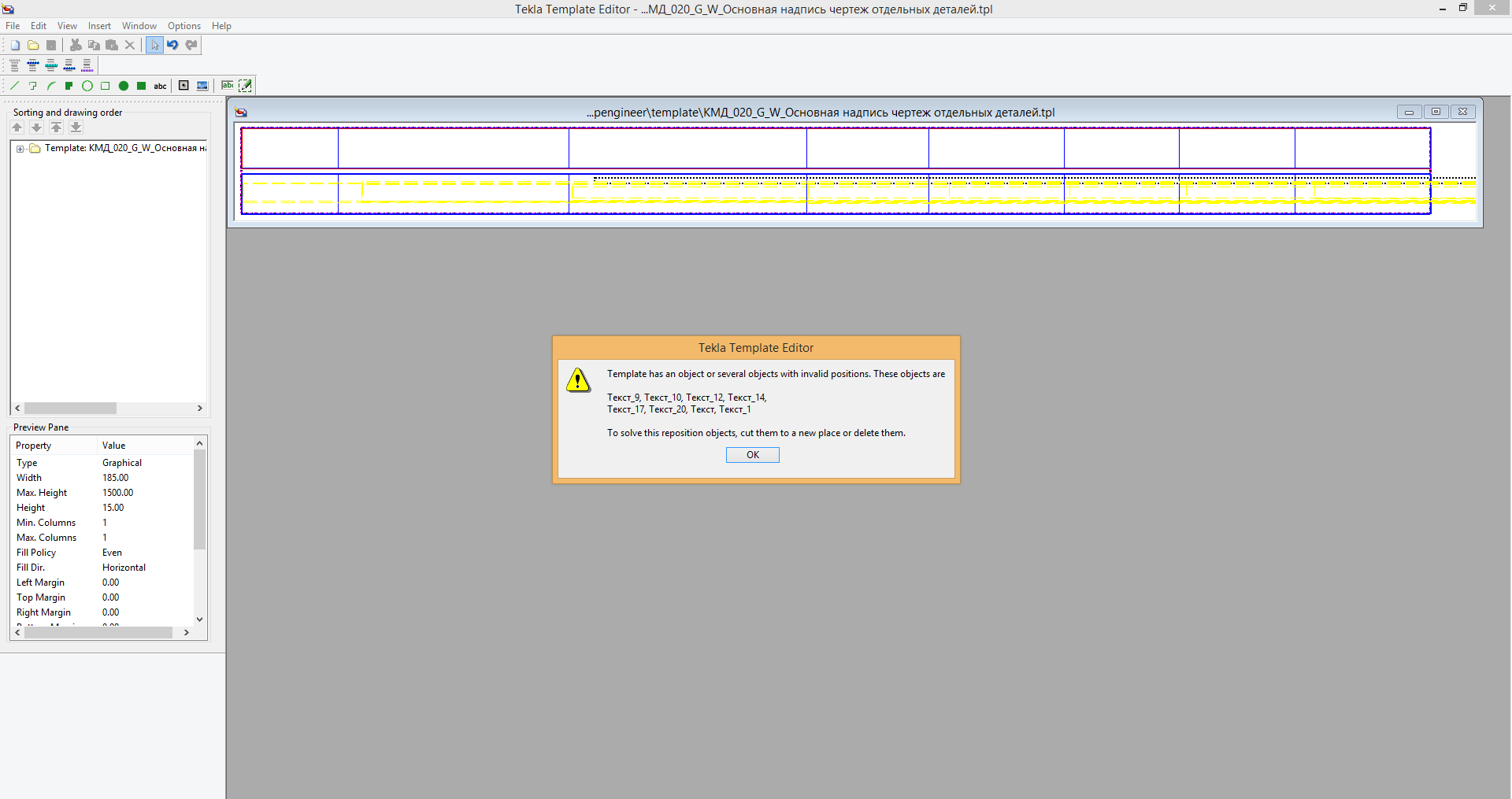Click the move to bottom sorting arrow

(x=76, y=128)
